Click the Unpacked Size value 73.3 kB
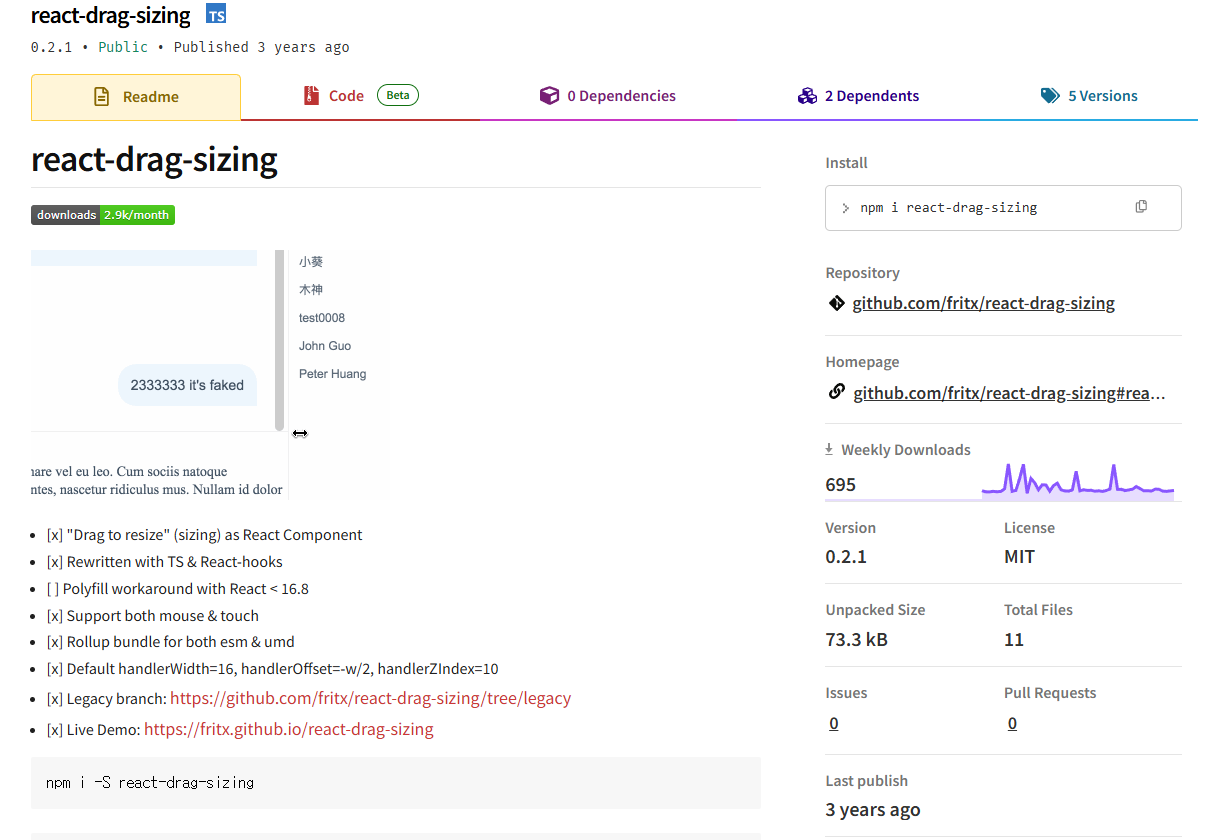Screen dimensions: 1220x840 pyautogui.click(x=856, y=639)
